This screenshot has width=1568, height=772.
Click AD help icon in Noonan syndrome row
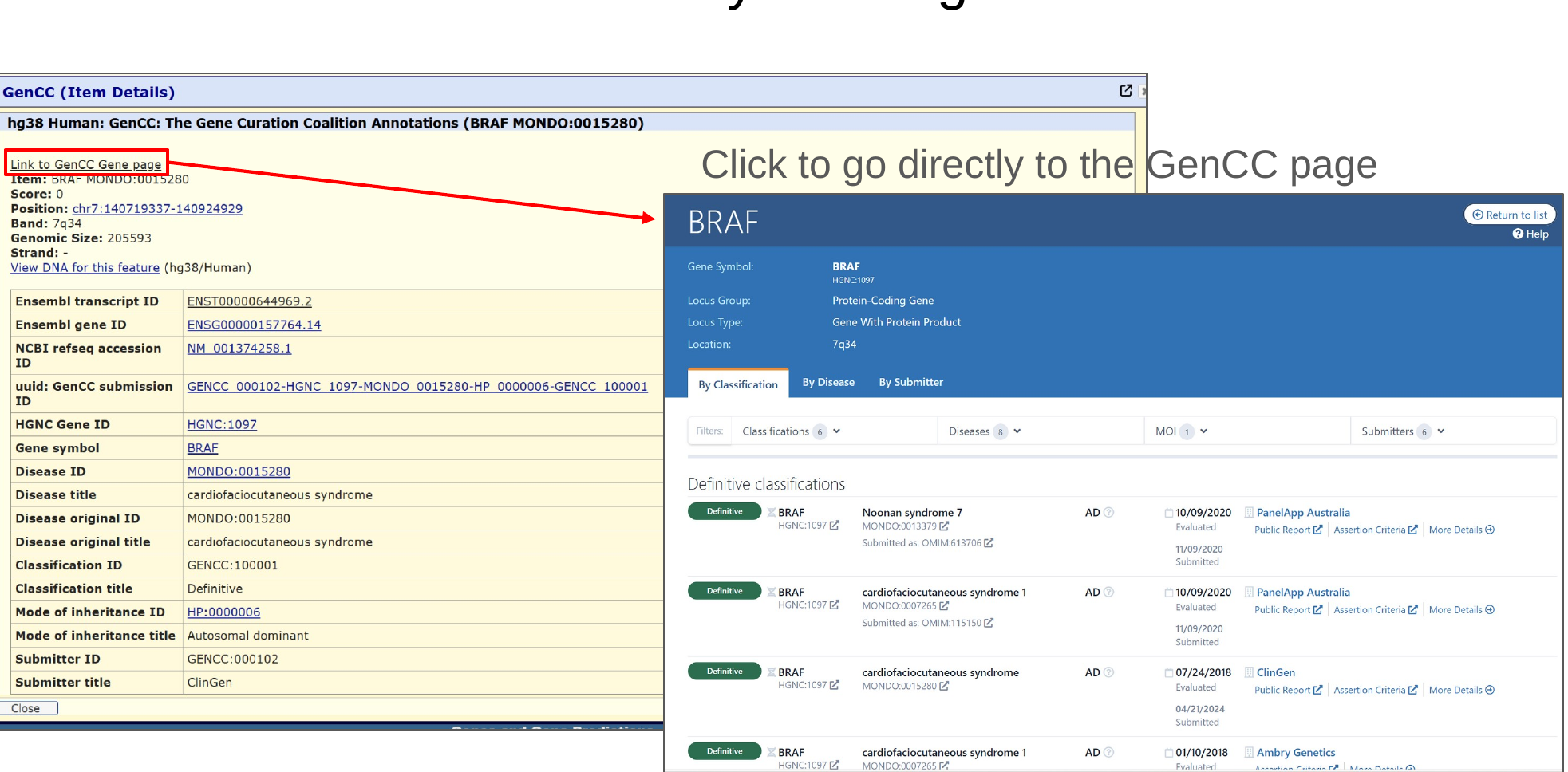pos(1108,513)
